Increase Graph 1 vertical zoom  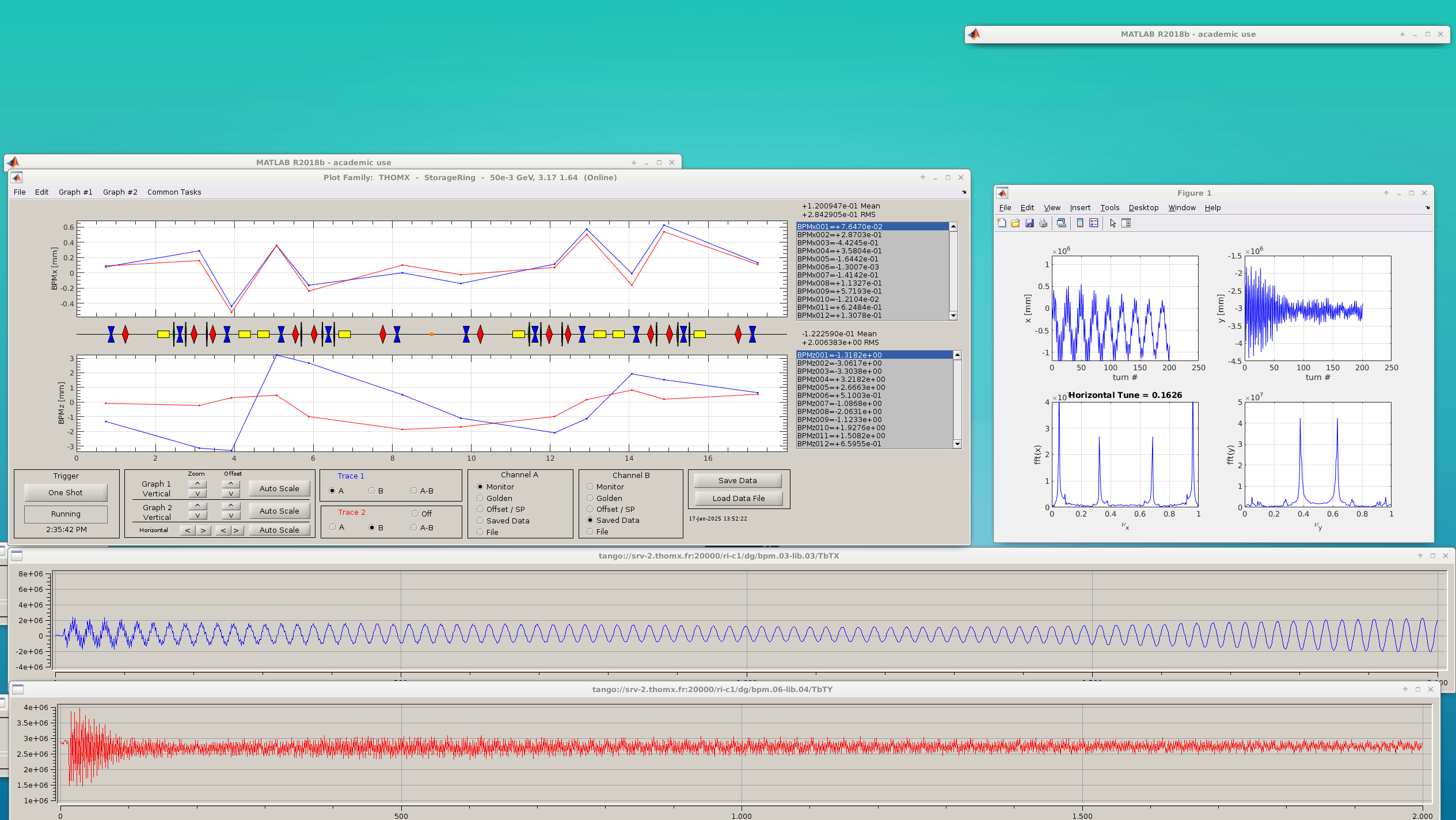pyautogui.click(x=197, y=484)
